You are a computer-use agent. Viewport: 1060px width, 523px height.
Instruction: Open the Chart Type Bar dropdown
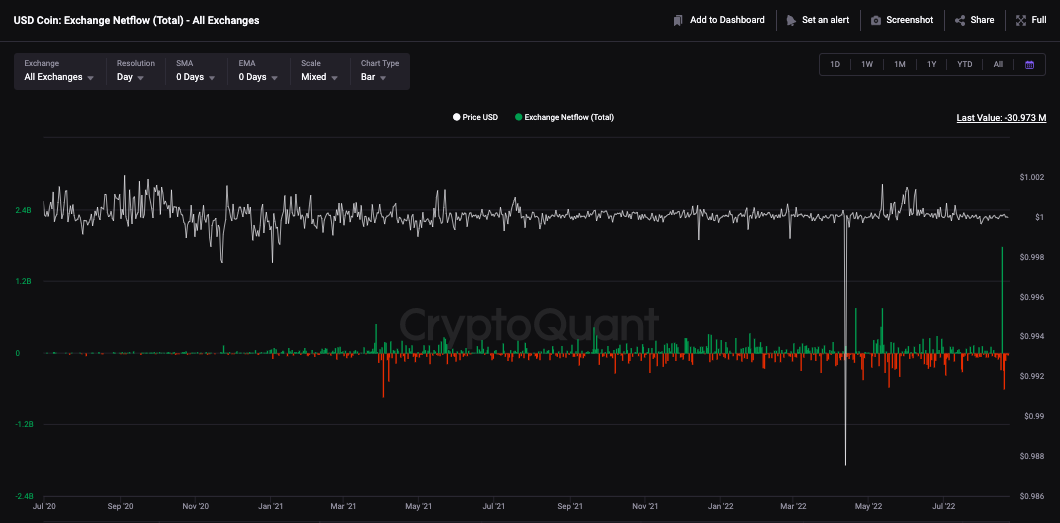(380, 71)
